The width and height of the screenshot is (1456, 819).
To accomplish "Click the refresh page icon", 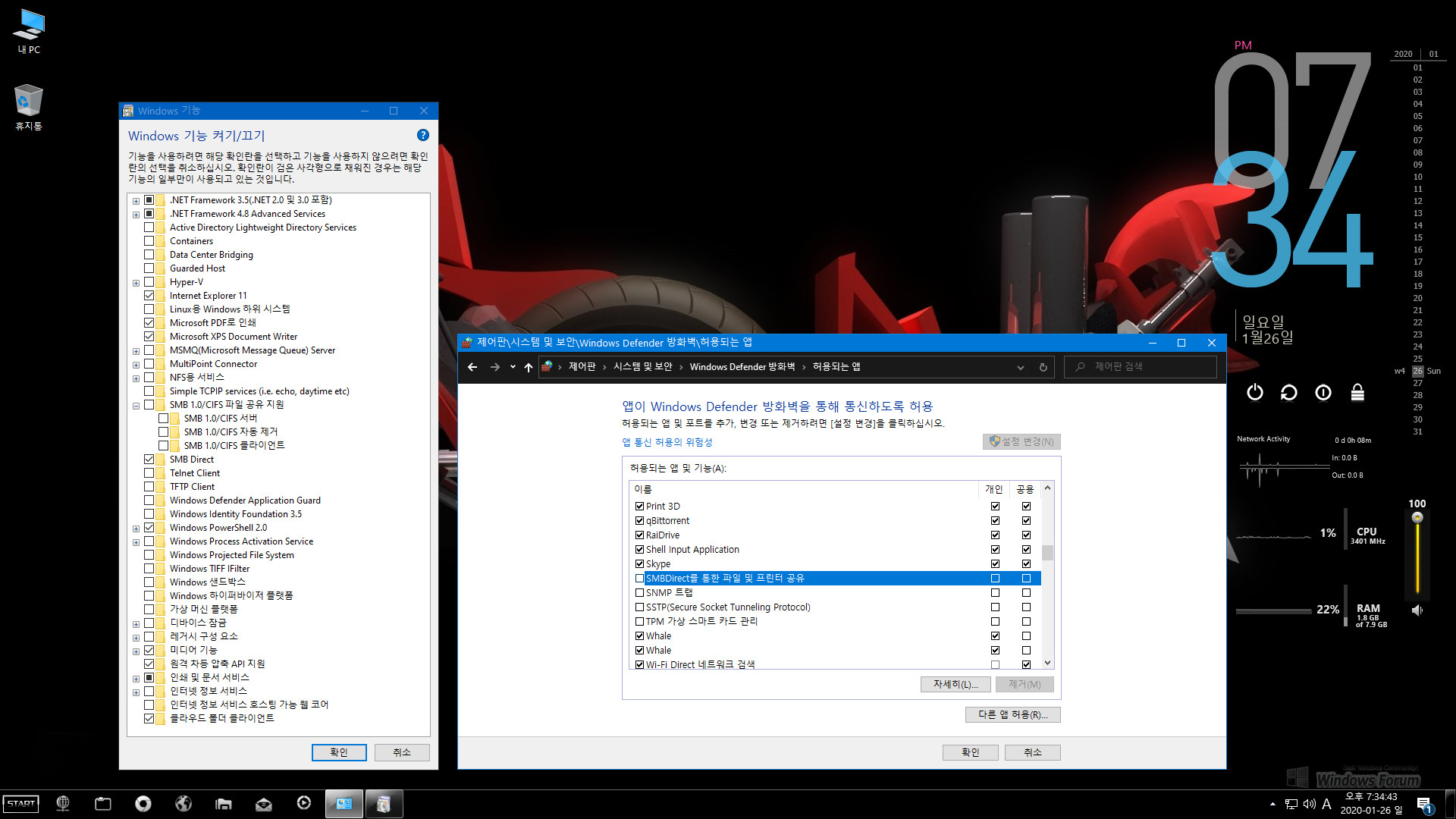I will pos(1043,366).
